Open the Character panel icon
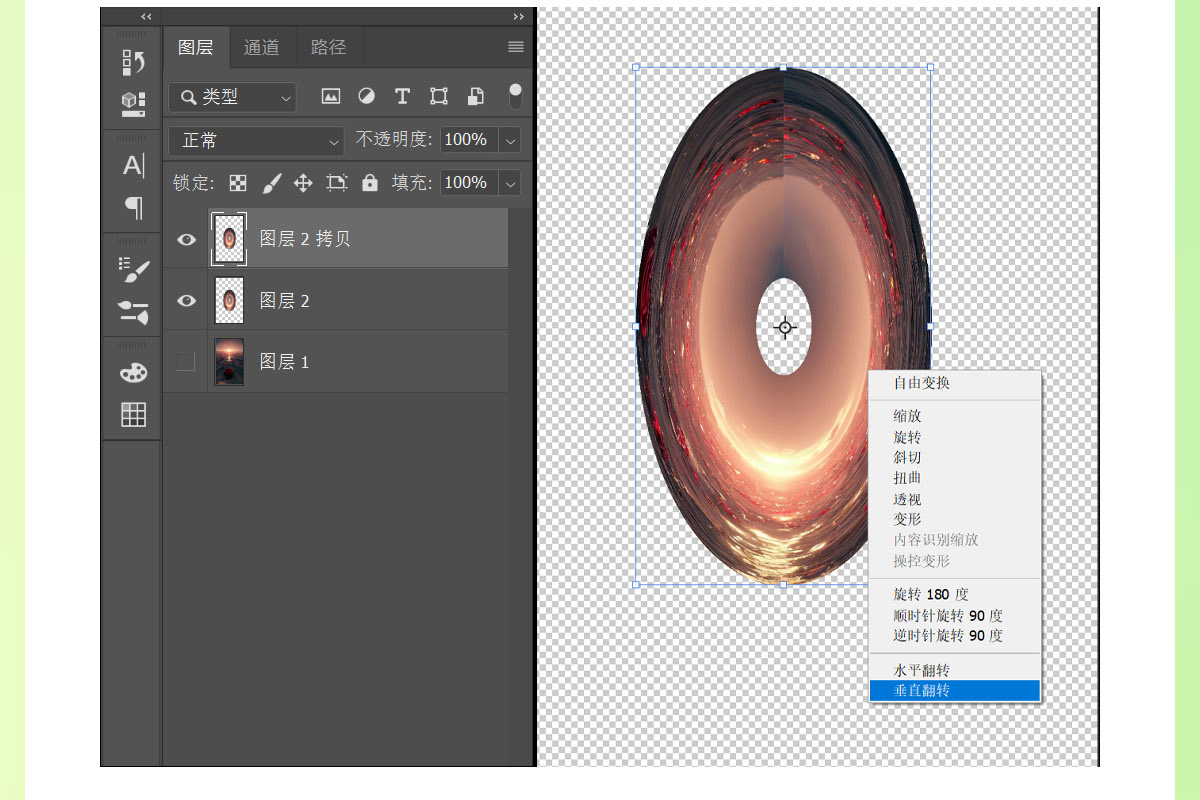 point(133,166)
